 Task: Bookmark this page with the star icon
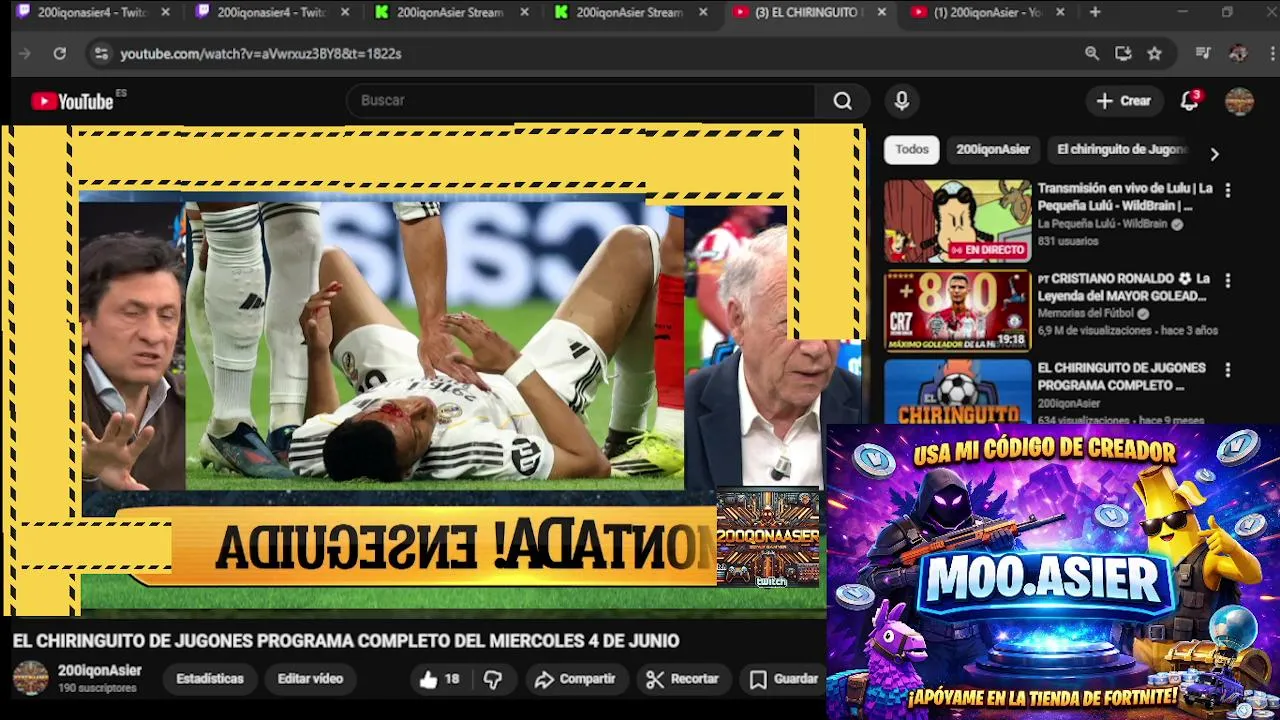(1155, 54)
